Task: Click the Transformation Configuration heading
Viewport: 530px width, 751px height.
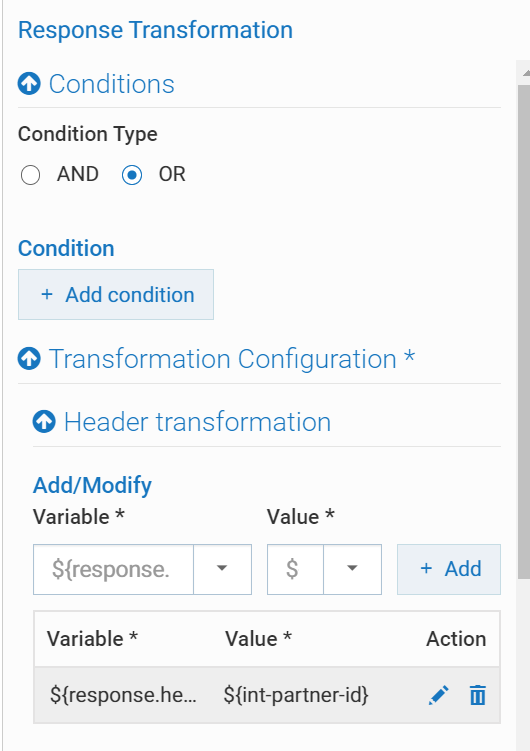Action: pos(232,359)
